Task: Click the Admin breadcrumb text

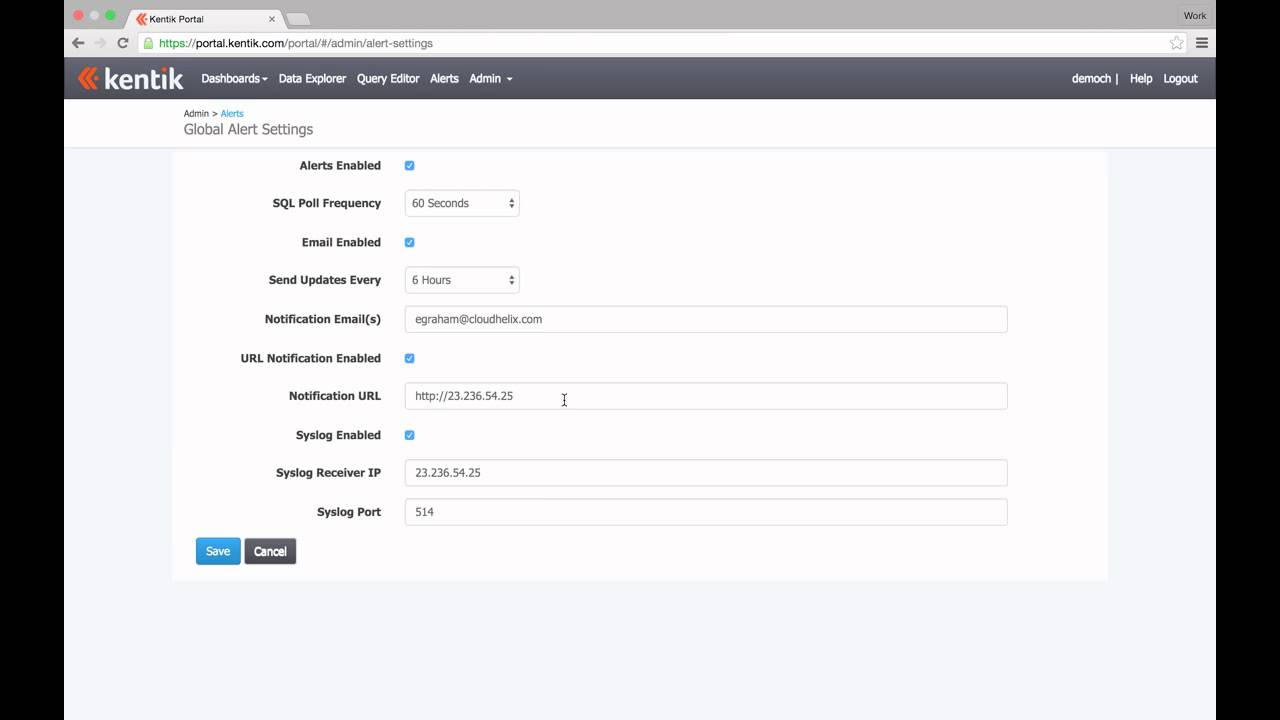Action: click(x=196, y=113)
